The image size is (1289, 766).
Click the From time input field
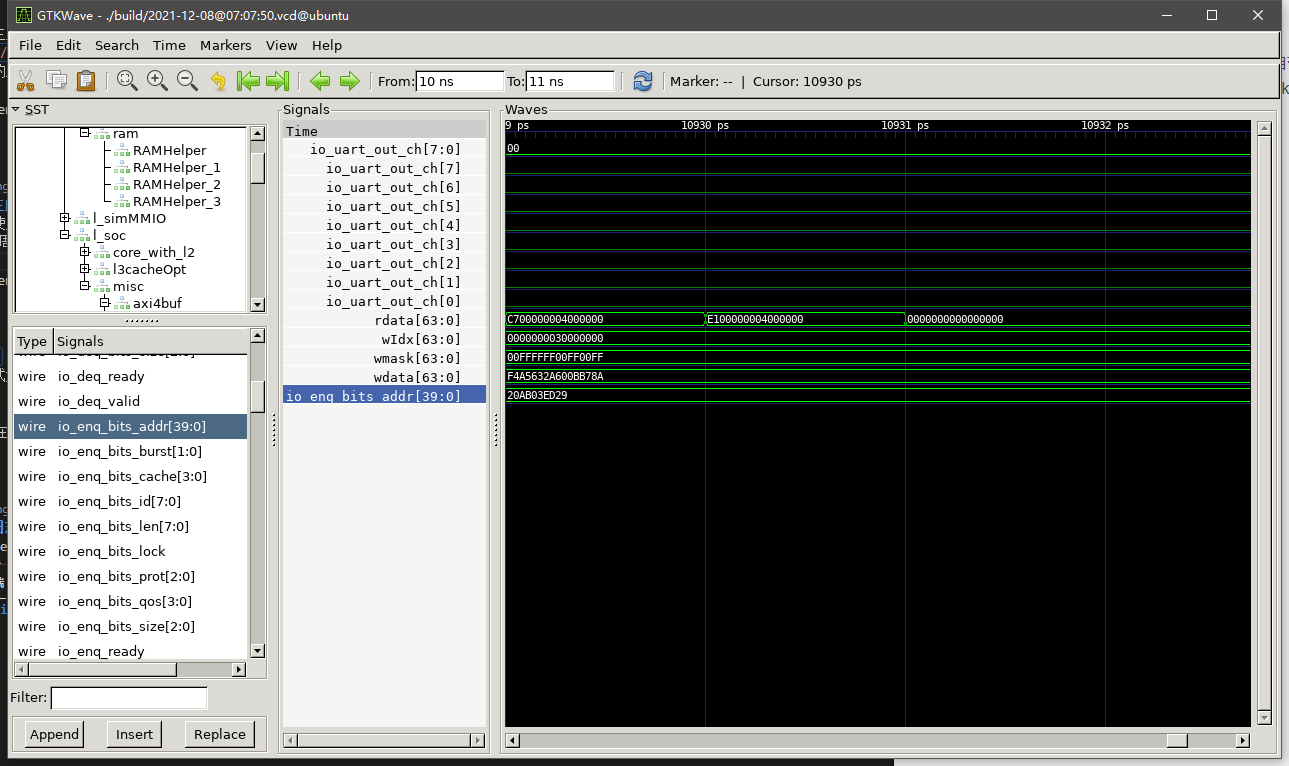point(460,81)
